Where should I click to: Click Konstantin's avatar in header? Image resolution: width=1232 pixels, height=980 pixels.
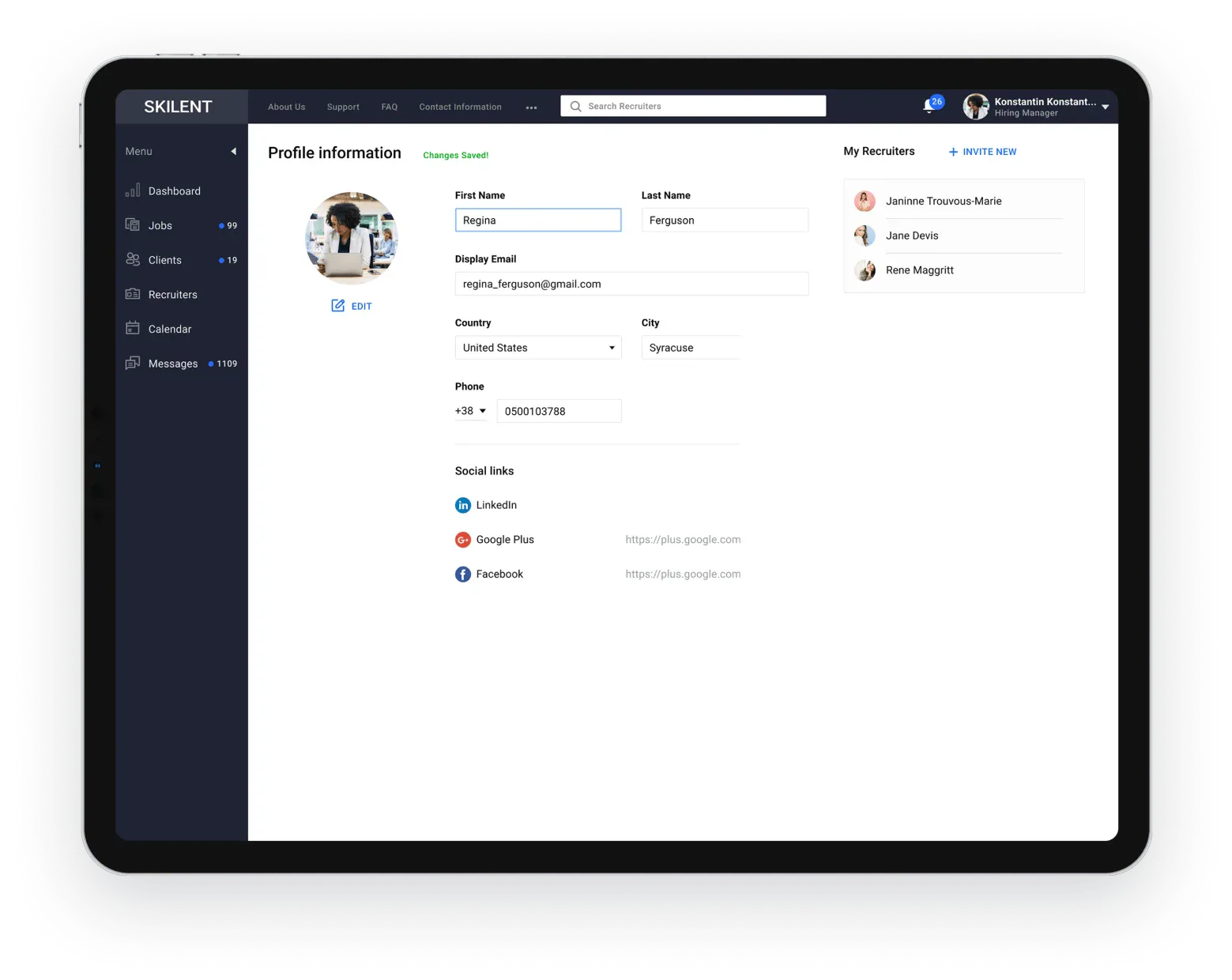(976, 107)
